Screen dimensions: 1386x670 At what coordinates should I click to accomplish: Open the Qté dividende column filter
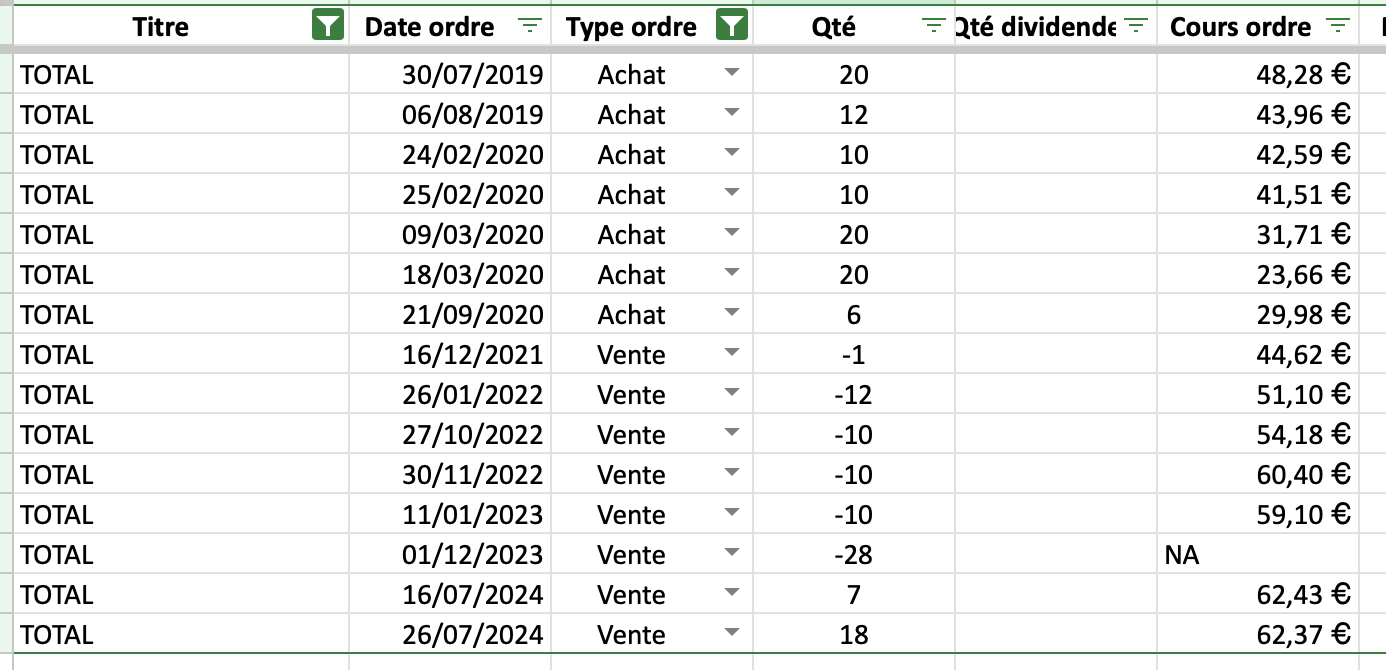point(1135,27)
